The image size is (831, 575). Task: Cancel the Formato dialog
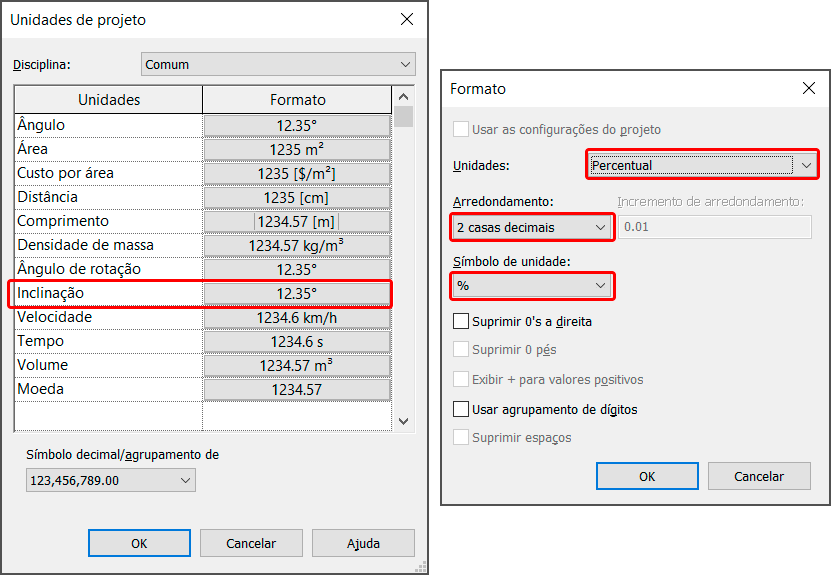pyautogui.click(x=759, y=476)
